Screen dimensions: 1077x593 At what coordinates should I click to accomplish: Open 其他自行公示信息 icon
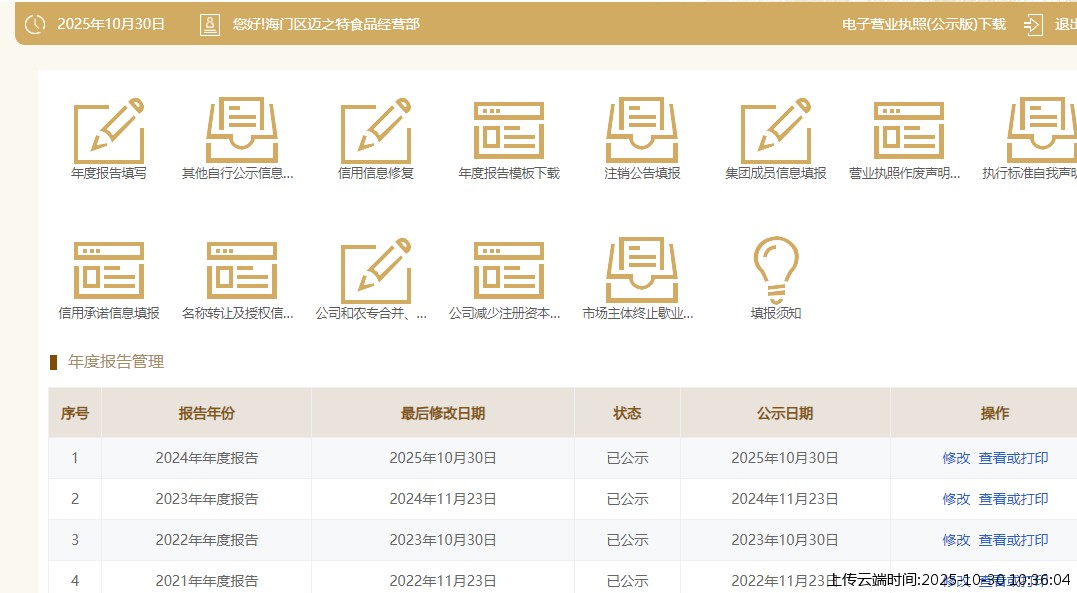tap(241, 130)
